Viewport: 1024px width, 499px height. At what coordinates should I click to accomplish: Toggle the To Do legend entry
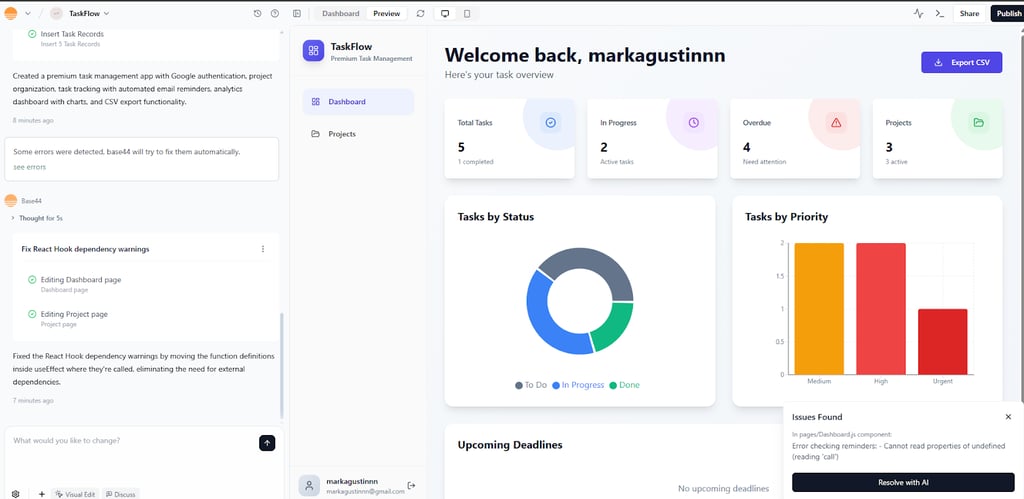point(531,385)
